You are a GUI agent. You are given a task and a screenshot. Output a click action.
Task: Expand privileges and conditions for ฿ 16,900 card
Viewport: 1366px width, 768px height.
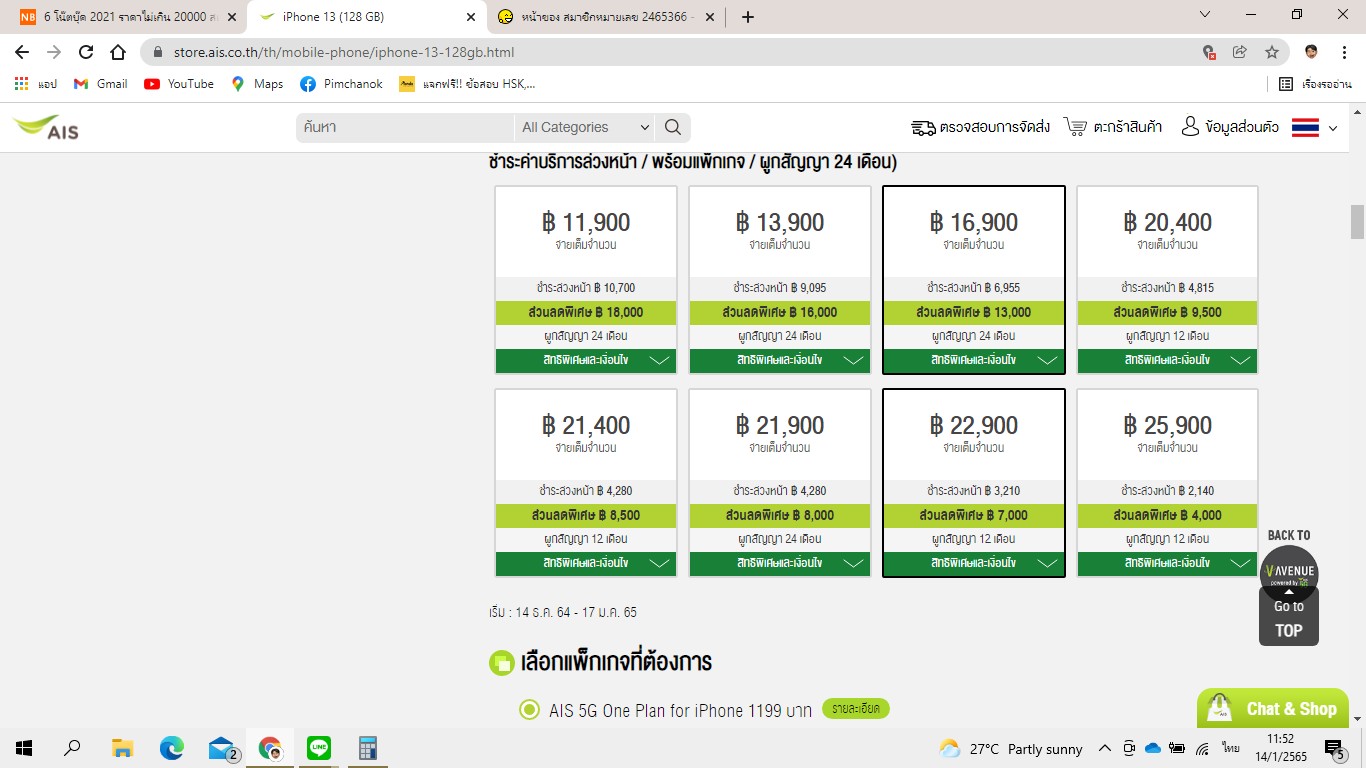974,360
